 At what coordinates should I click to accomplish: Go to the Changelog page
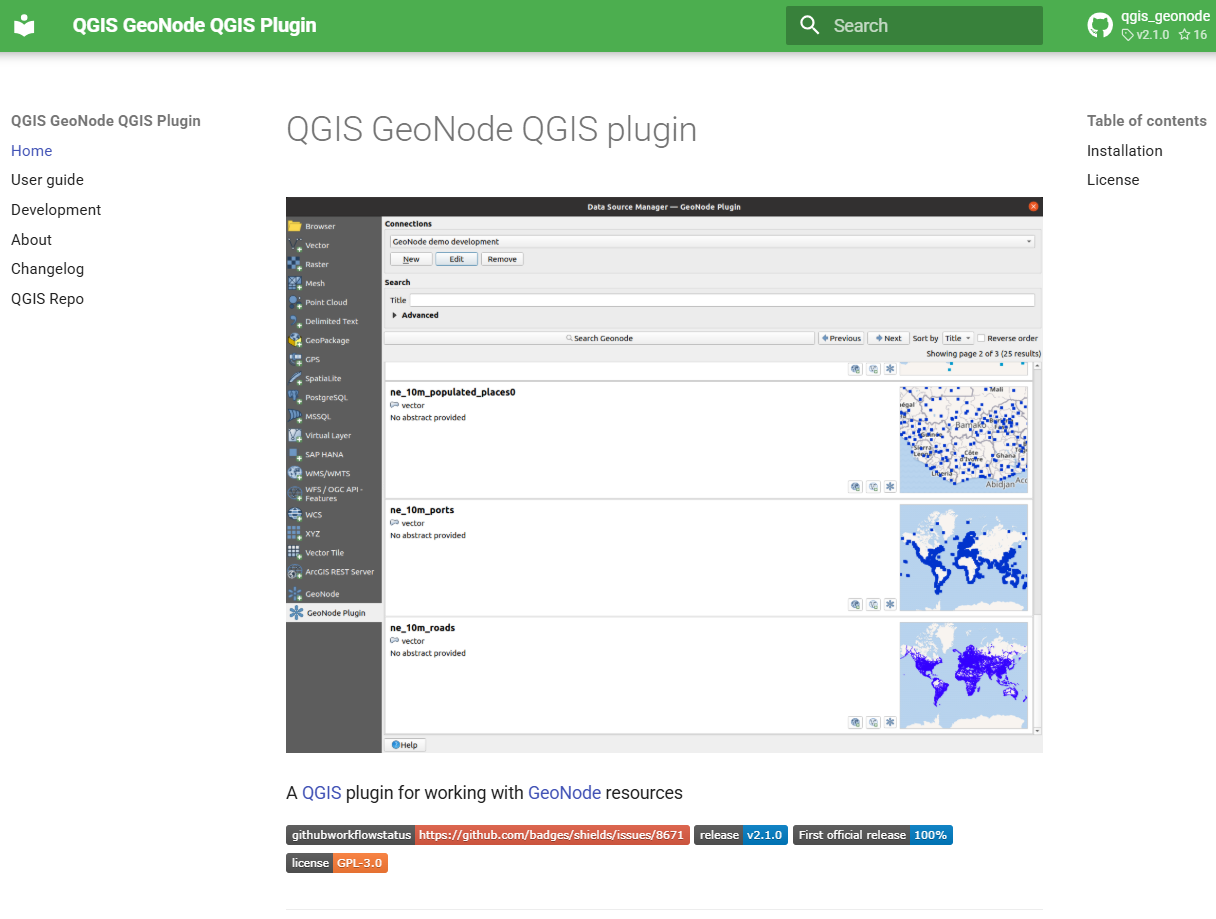(47, 269)
